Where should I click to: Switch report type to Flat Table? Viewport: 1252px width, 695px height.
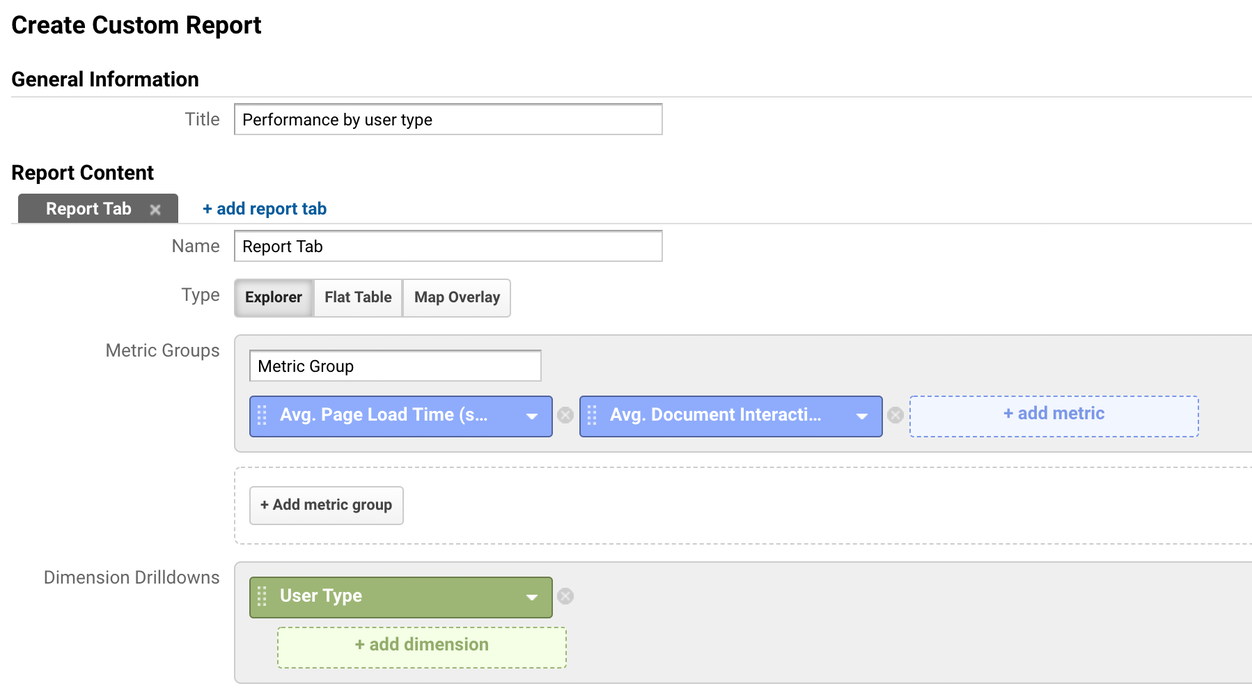(x=357, y=297)
